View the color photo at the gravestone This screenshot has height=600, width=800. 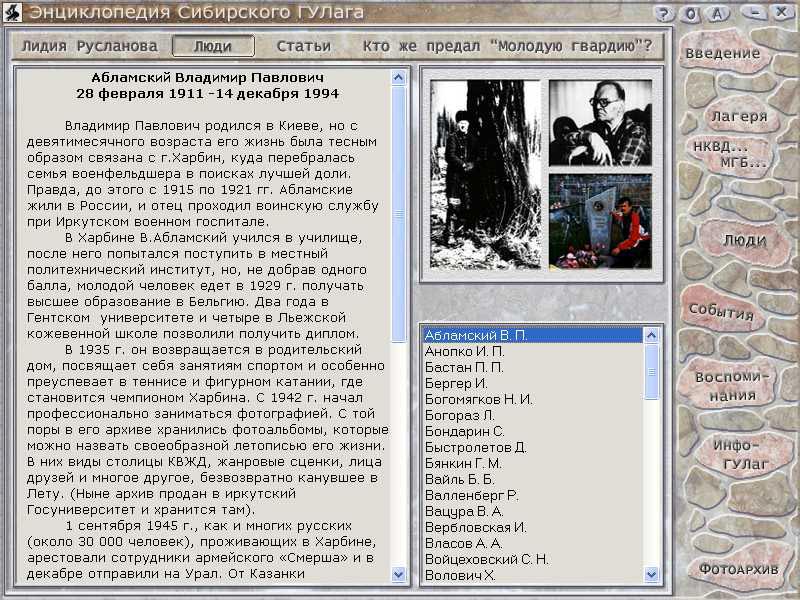601,221
